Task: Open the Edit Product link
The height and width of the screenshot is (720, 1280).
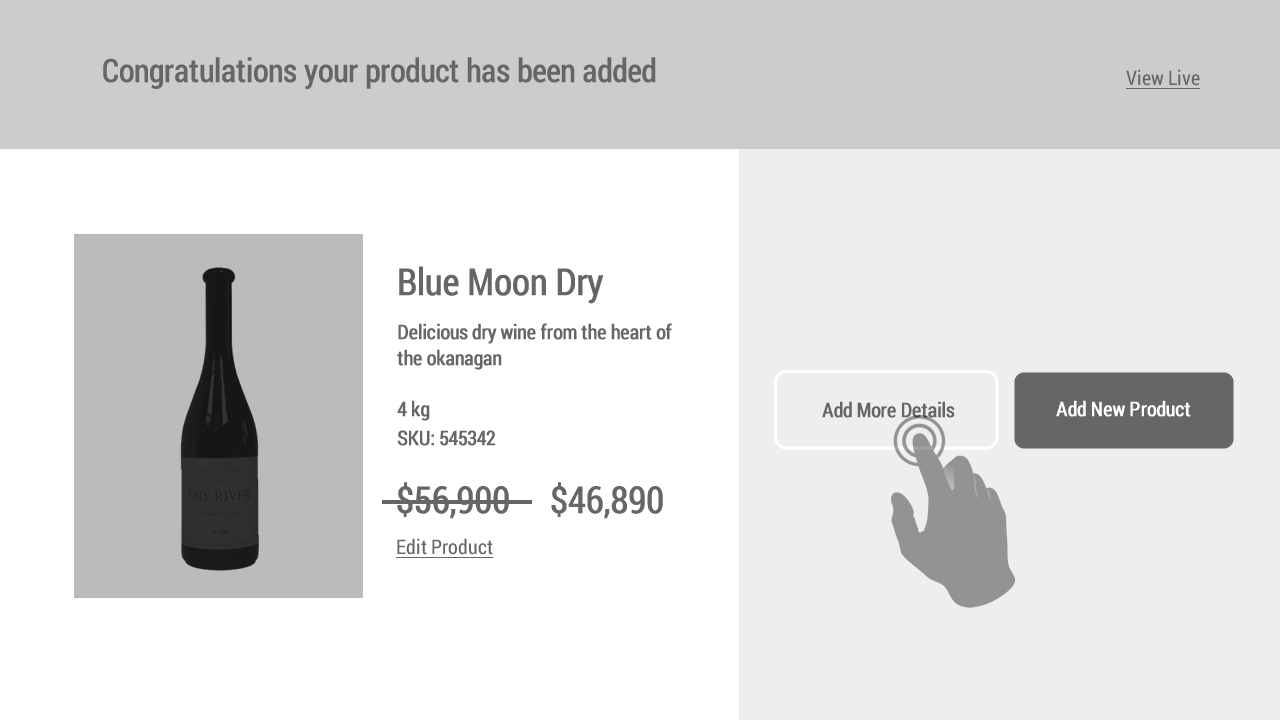Action: click(444, 547)
